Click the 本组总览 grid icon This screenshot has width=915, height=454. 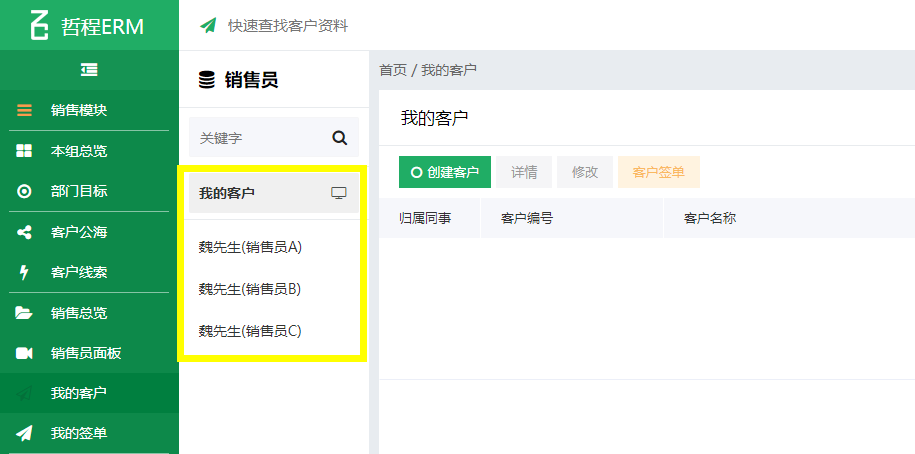(x=24, y=151)
